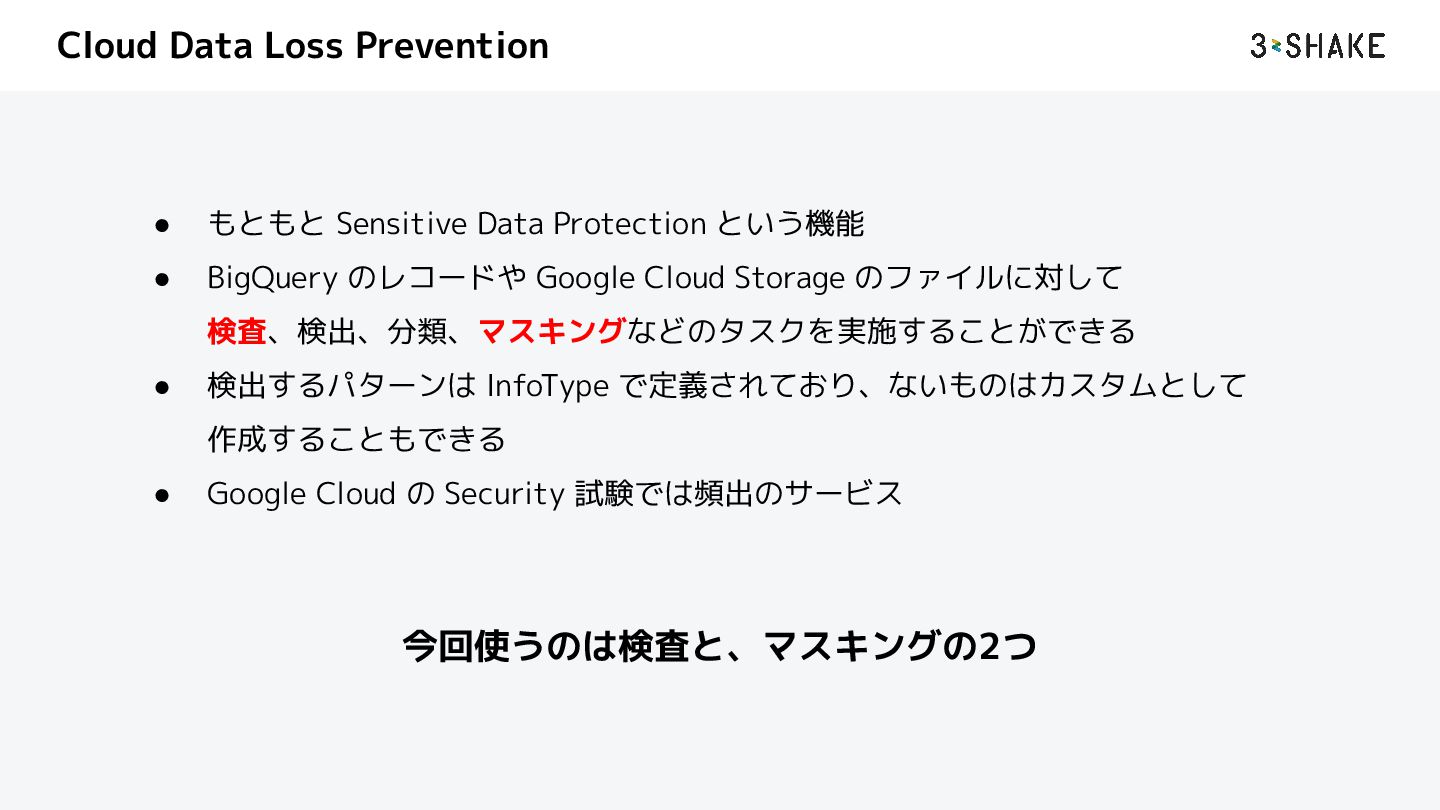Click the bullet dot before 検出するパターンは

(x=160, y=387)
